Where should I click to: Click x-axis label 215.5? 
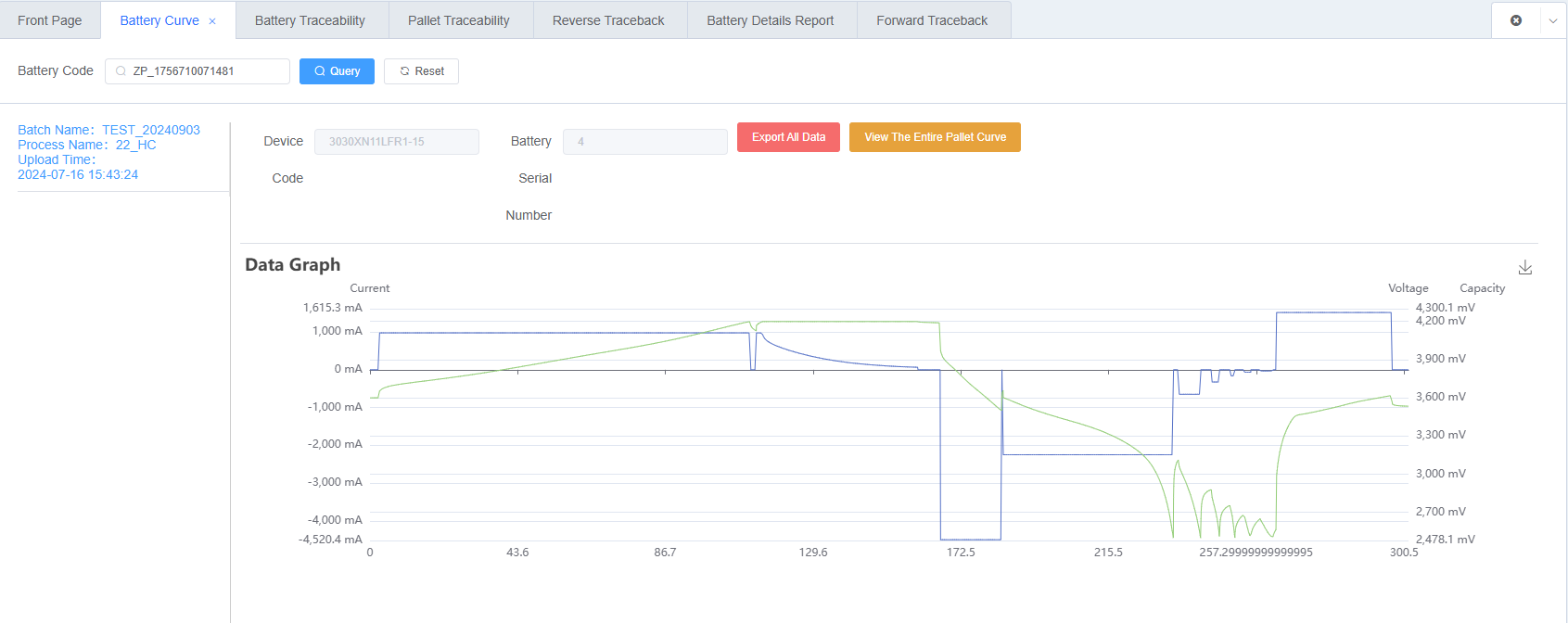[x=1108, y=553]
